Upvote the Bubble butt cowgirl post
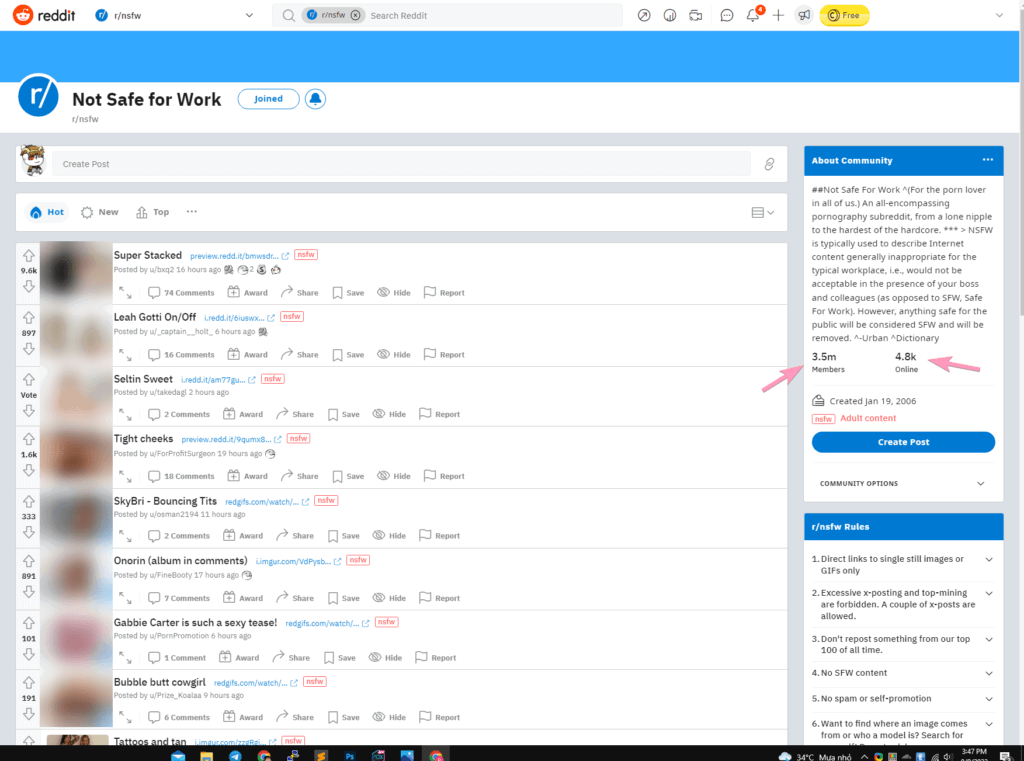Screen dimensions: 1024x761 [x=29, y=683]
